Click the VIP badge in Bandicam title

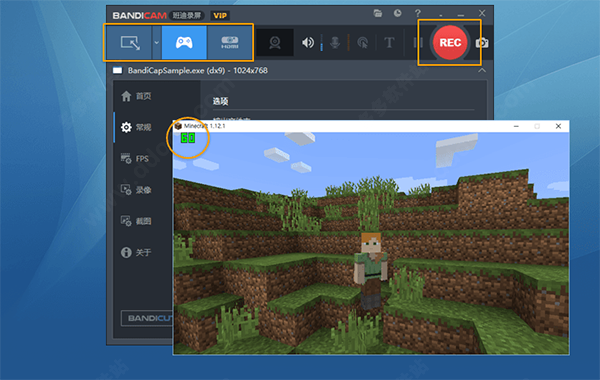point(220,16)
